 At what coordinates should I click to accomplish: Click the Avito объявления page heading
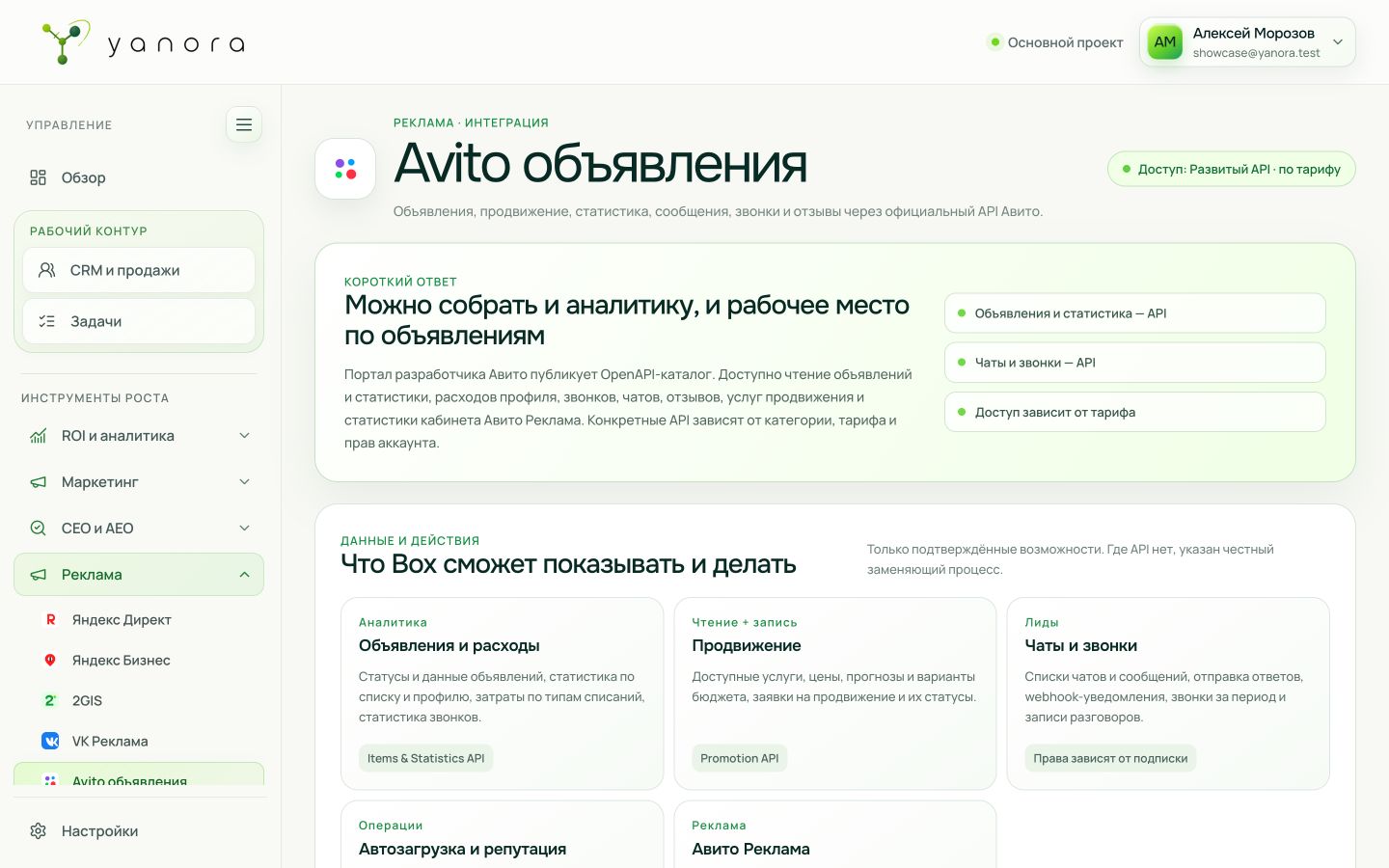pos(600,163)
